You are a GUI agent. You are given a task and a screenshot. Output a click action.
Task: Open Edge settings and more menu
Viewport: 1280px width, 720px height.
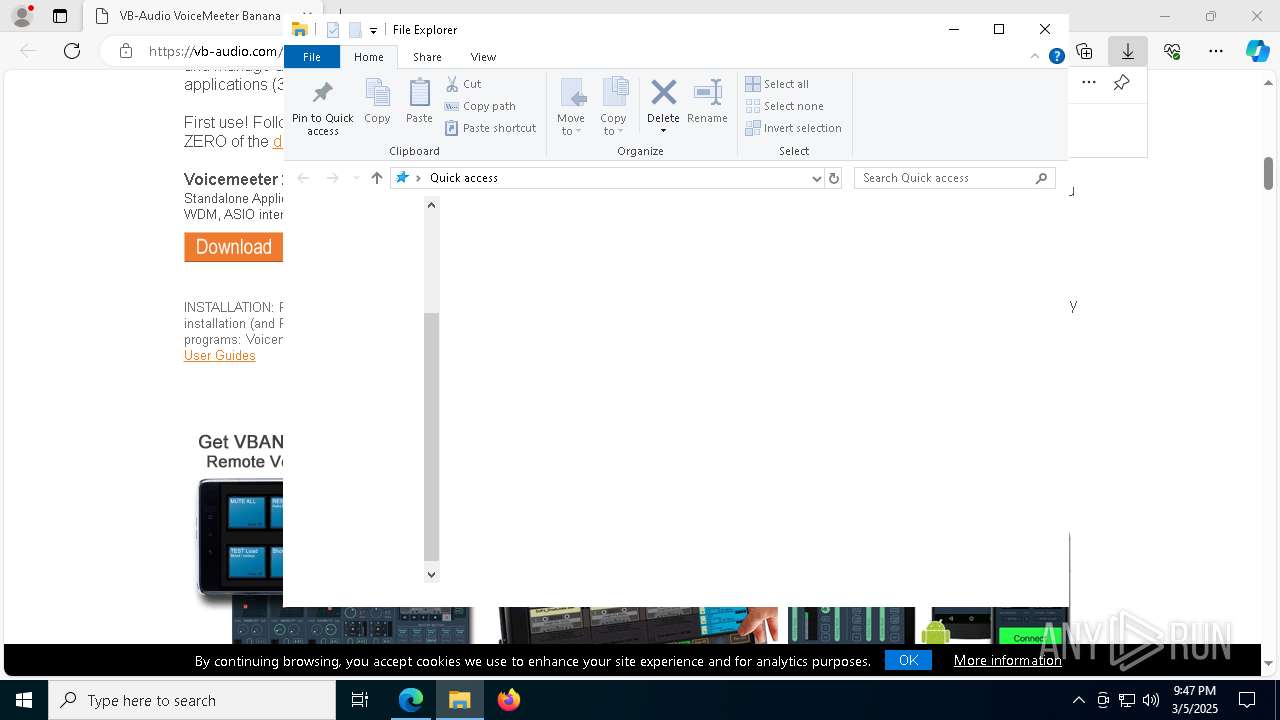1216,51
